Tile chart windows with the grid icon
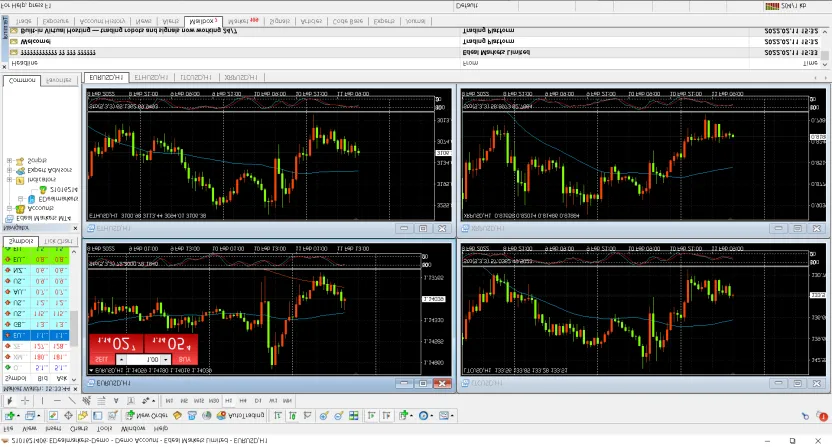Image resolution: width=833 pixels, height=447 pixels. pos(353,416)
